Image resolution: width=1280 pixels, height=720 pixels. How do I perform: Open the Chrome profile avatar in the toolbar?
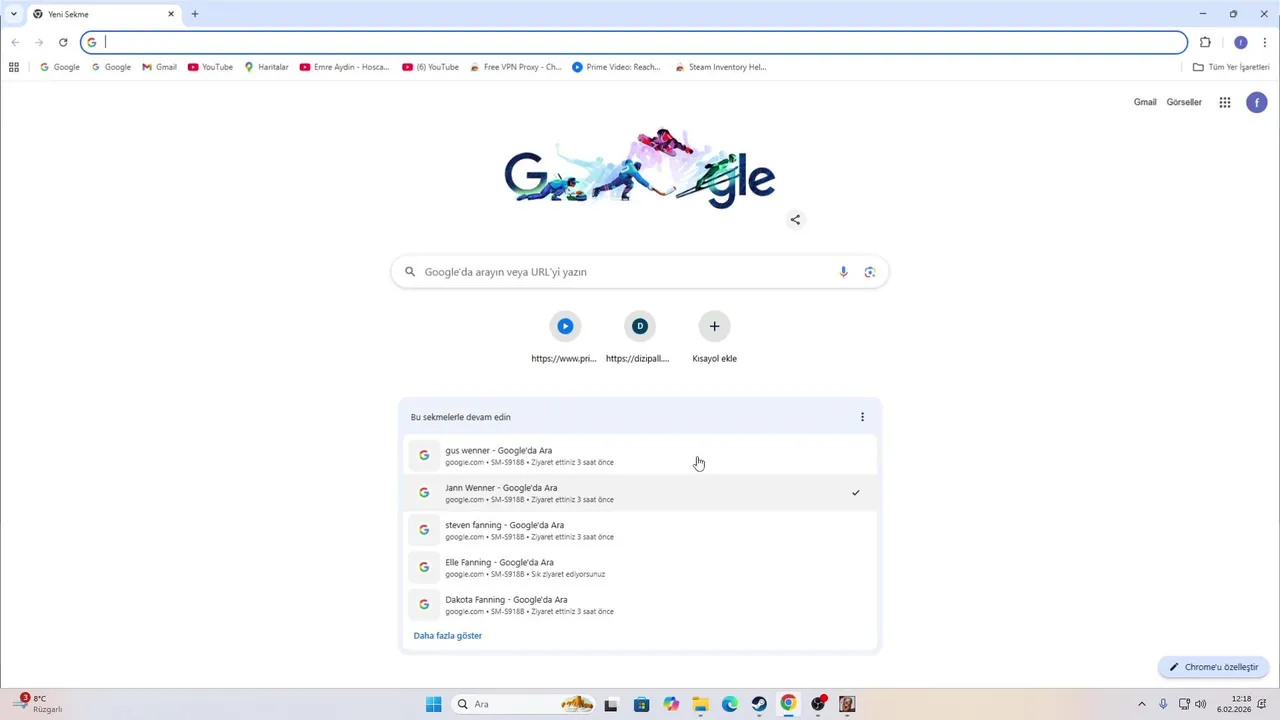[1241, 42]
